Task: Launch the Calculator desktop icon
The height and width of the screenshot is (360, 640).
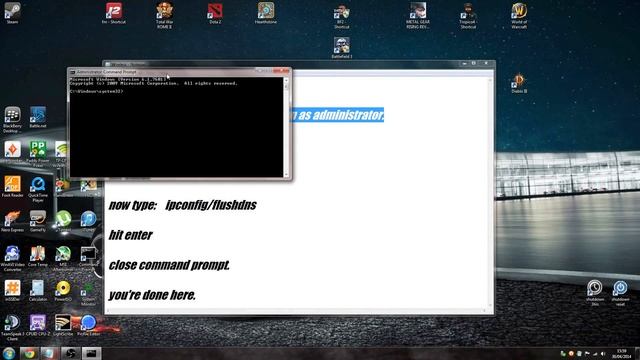Action: click(38, 291)
